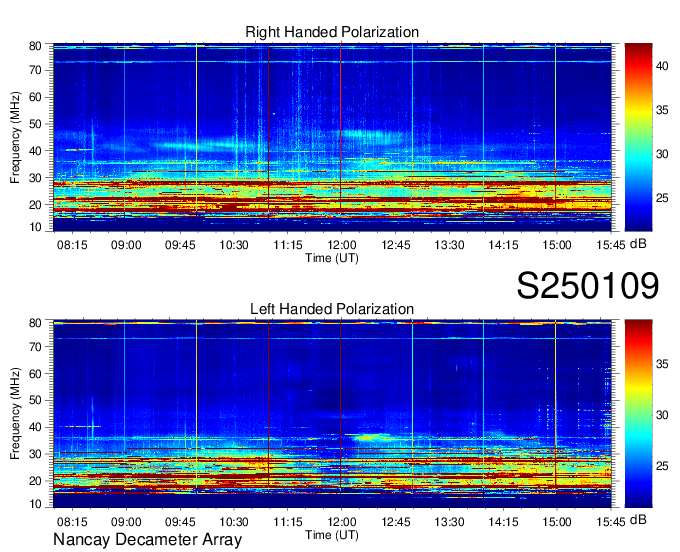Click 70 MHz tick on Right Handed plot
Screen dimensions: 680x552
[x=36, y=70]
